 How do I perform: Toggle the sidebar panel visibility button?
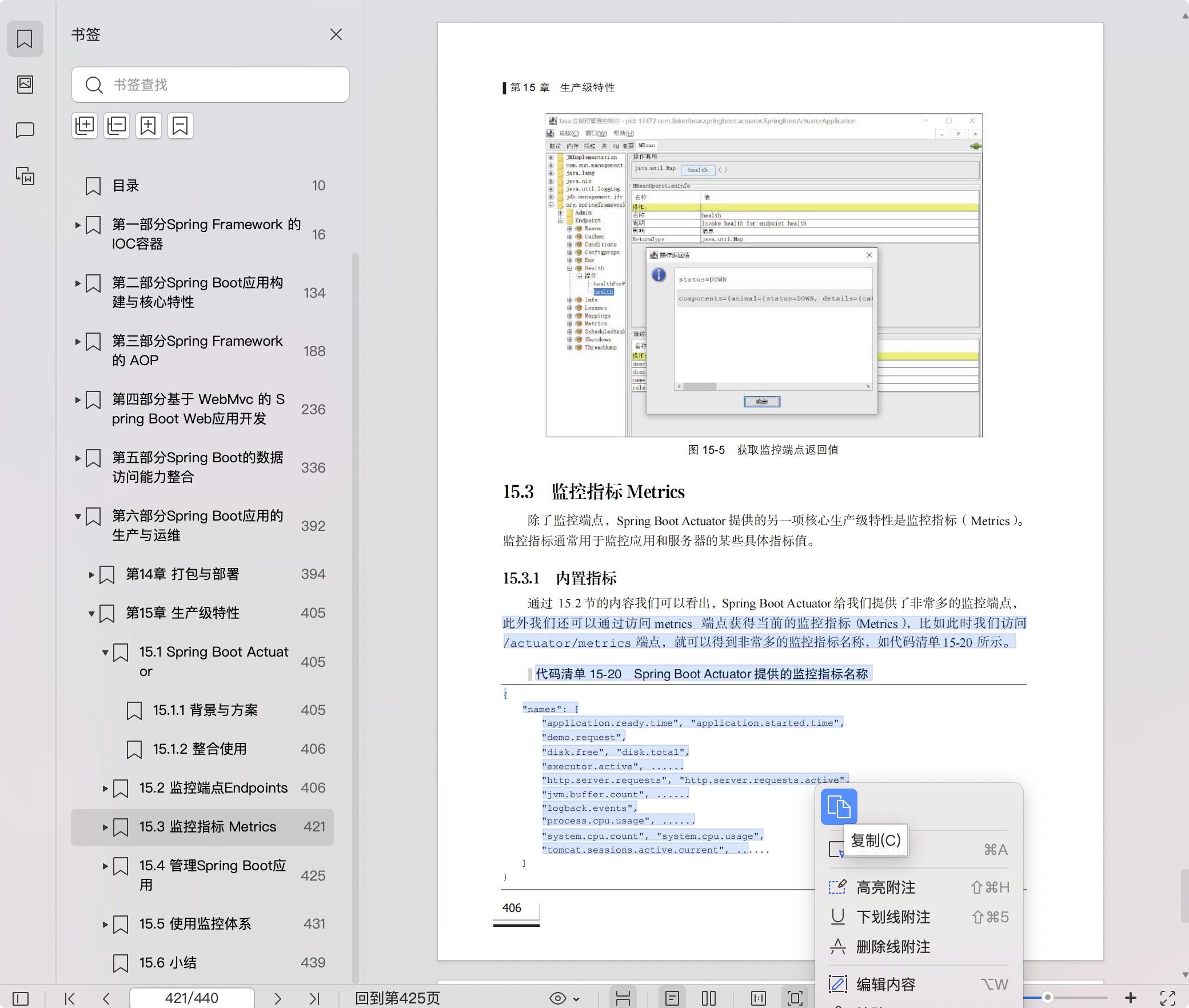21,998
